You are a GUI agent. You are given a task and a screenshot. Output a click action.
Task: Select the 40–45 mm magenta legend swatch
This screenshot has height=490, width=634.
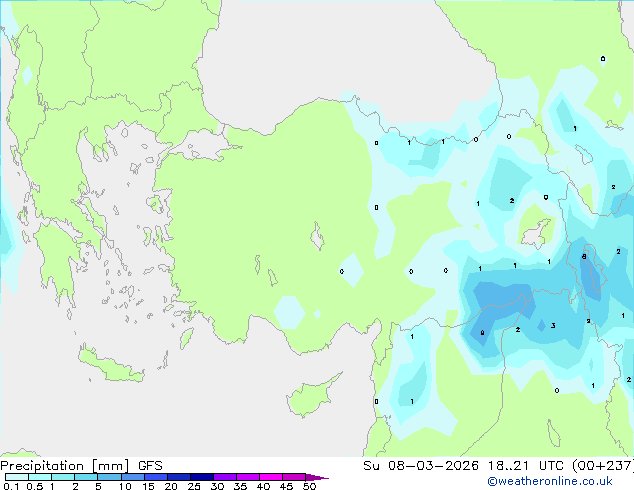pos(271,477)
